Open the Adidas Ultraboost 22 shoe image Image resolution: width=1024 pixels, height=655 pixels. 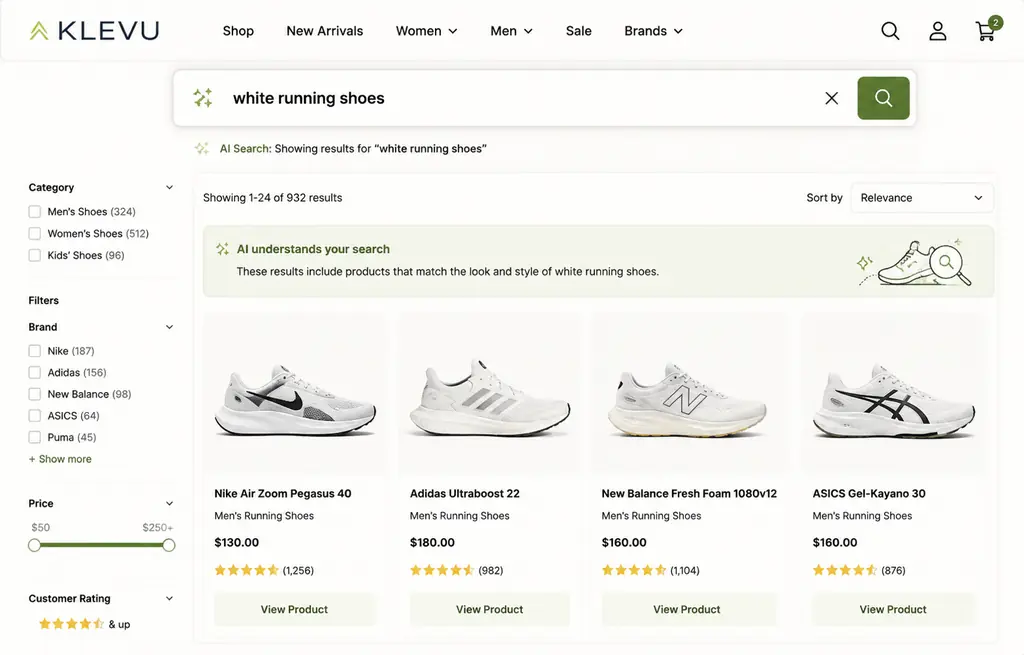point(490,397)
